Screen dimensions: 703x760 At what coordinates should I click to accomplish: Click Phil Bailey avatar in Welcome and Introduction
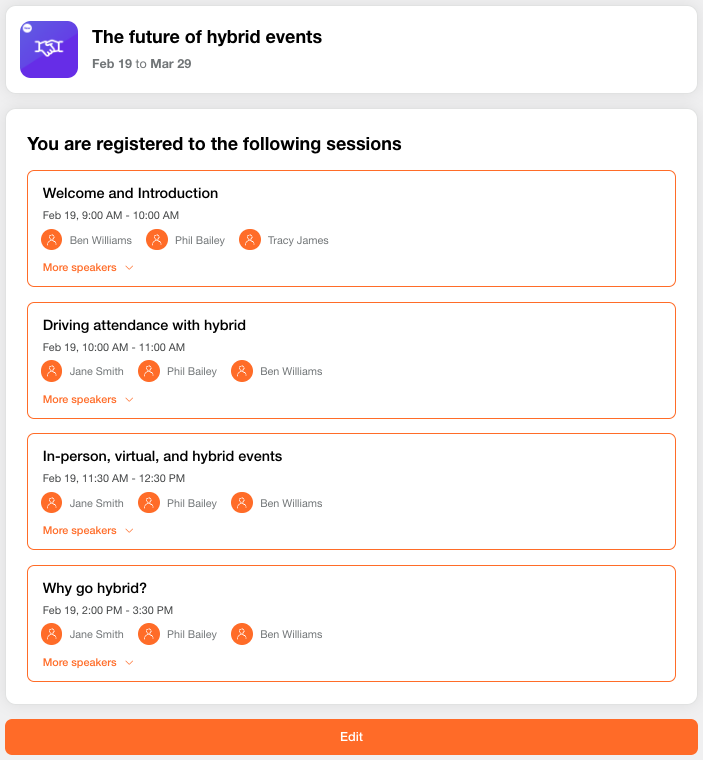click(x=157, y=239)
